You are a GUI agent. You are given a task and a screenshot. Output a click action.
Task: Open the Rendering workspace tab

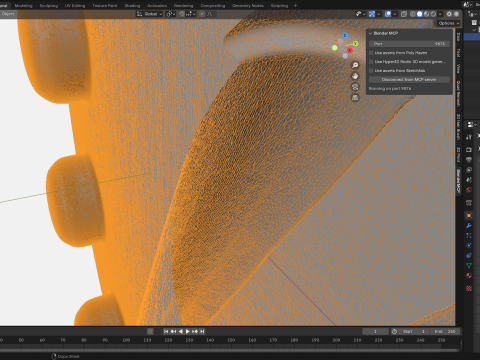click(183, 6)
